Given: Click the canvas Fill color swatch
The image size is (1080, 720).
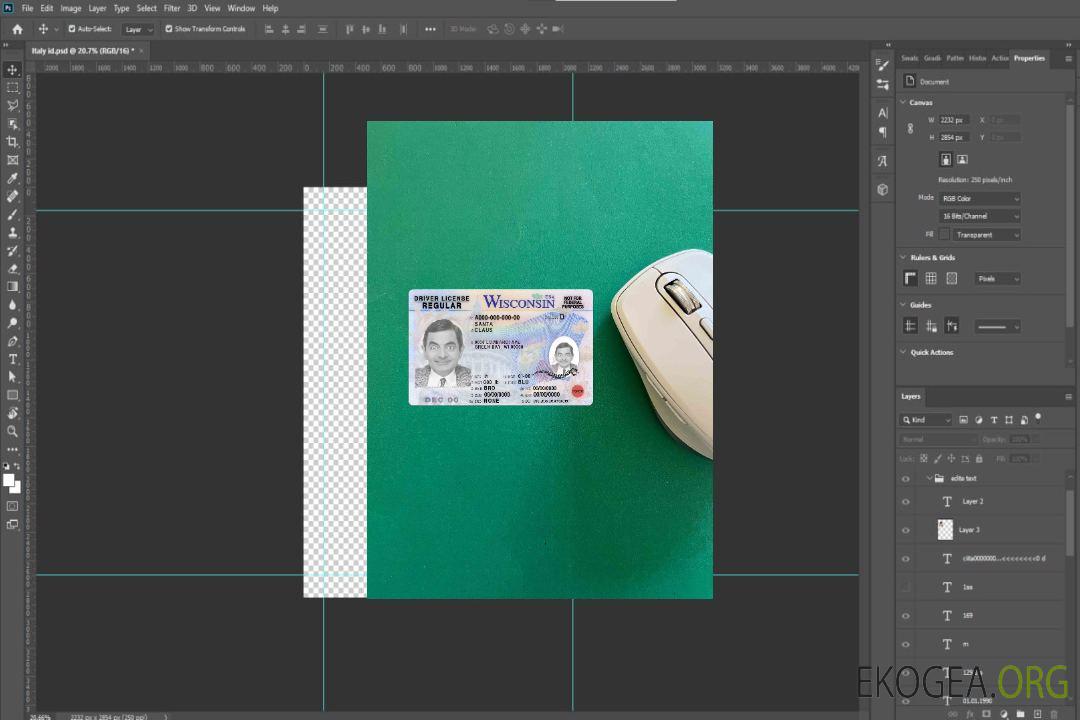Looking at the screenshot, I should (943, 234).
